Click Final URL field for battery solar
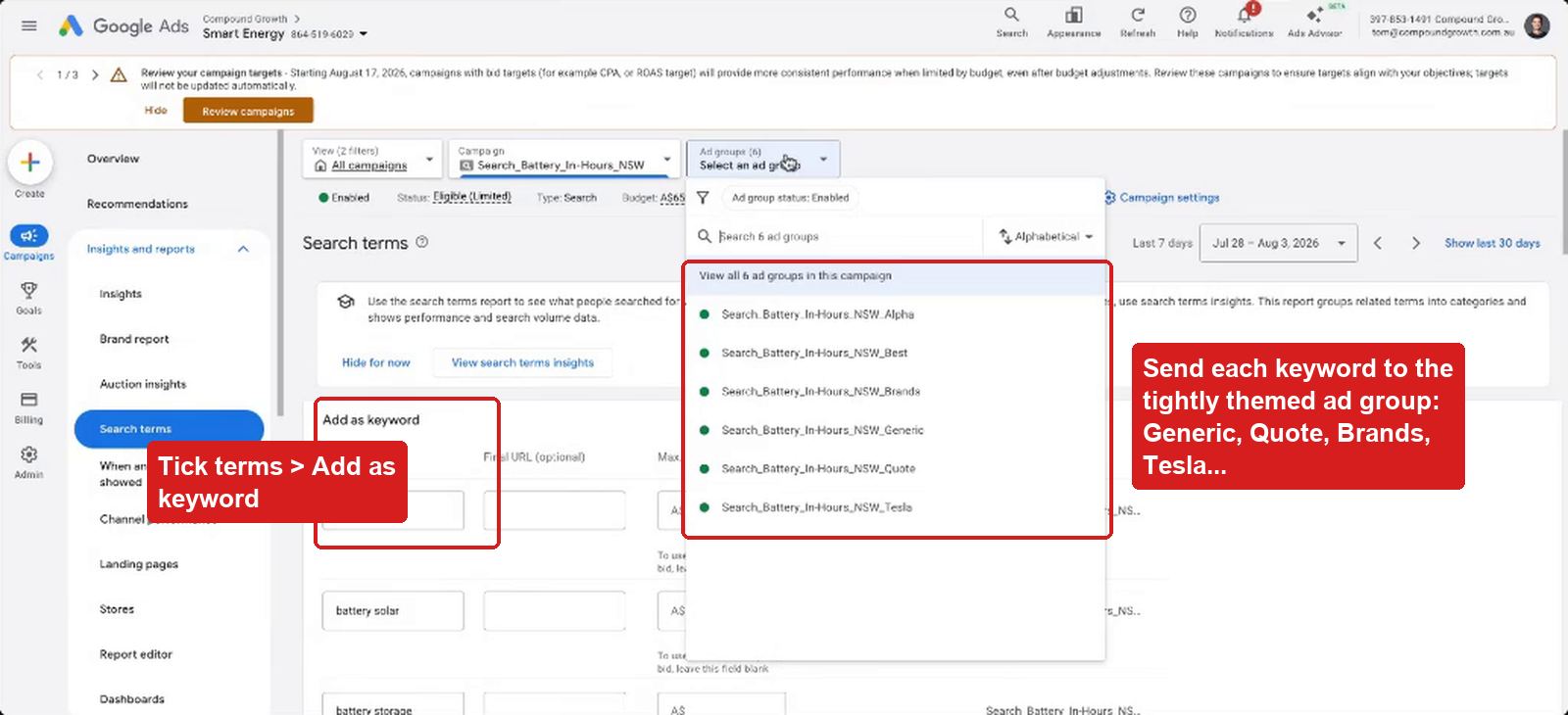Viewport: 1568px width, 715px height. (554, 611)
